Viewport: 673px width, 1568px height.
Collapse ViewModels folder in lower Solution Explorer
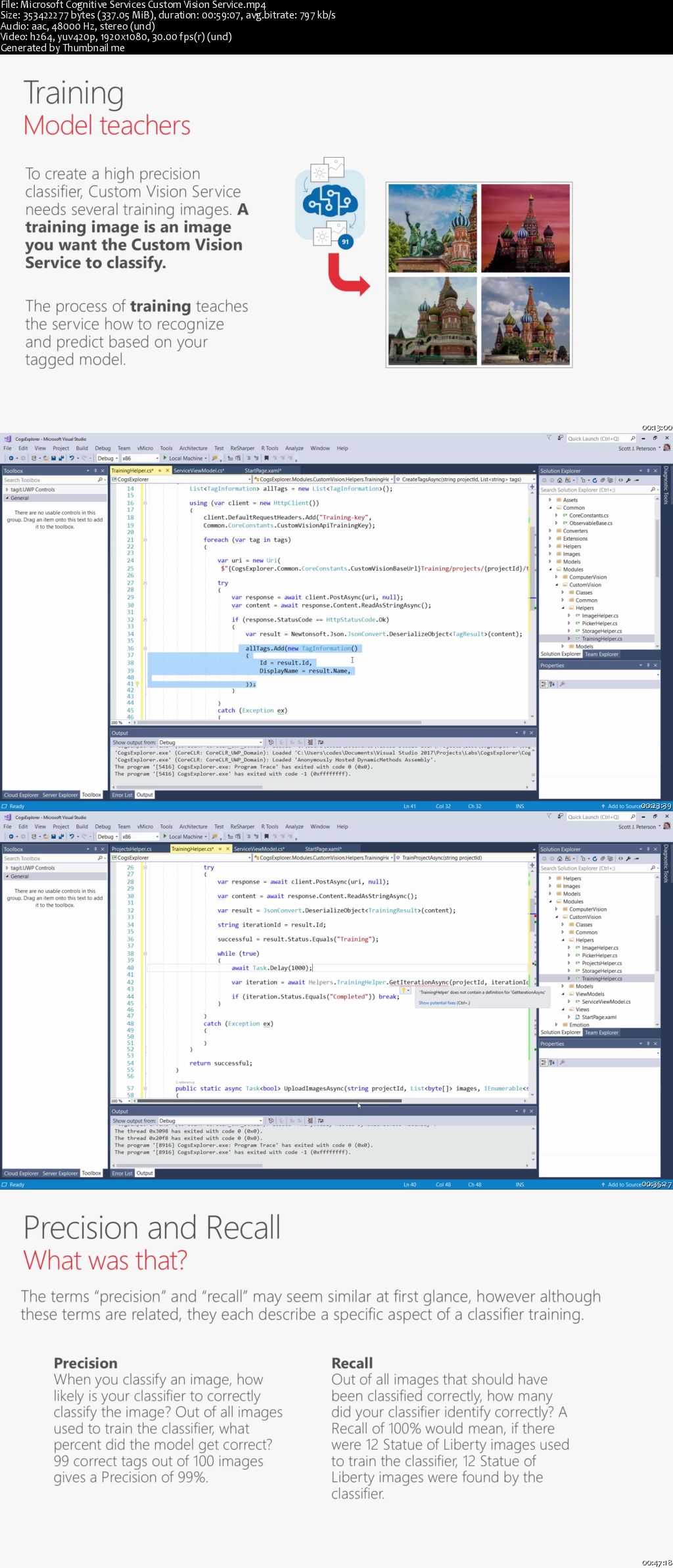click(x=563, y=994)
